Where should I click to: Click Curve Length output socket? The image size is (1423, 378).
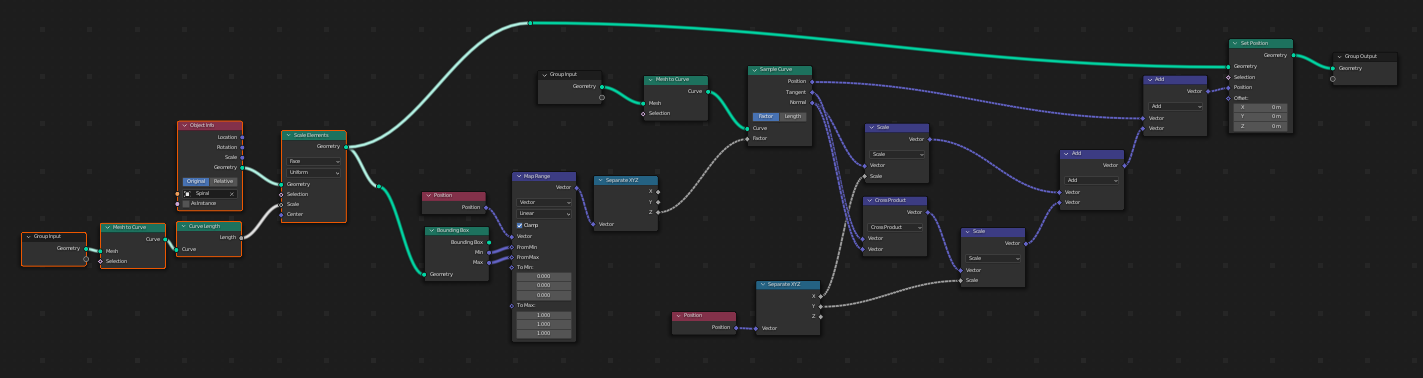(241, 237)
